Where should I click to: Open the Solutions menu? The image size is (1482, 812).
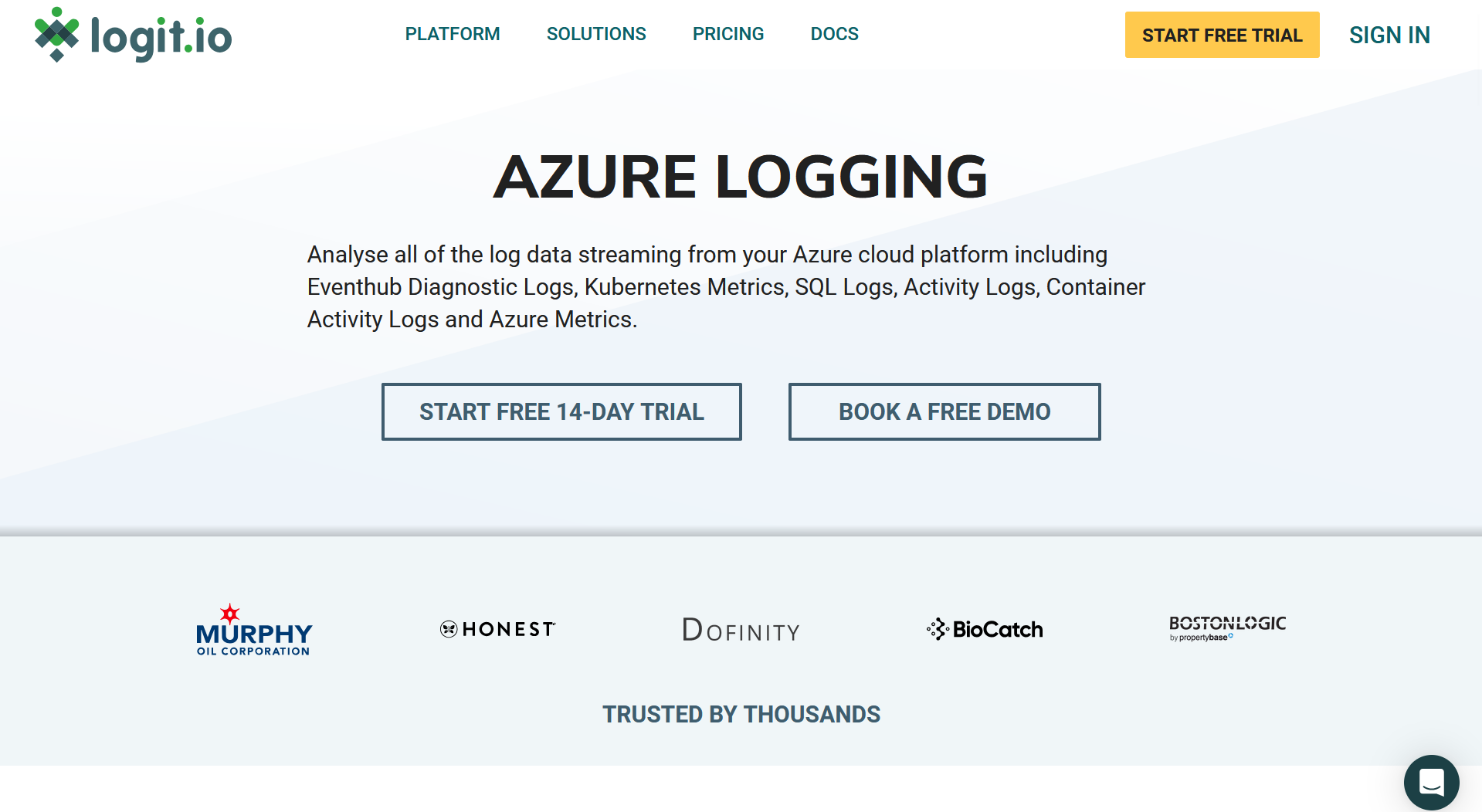click(596, 34)
